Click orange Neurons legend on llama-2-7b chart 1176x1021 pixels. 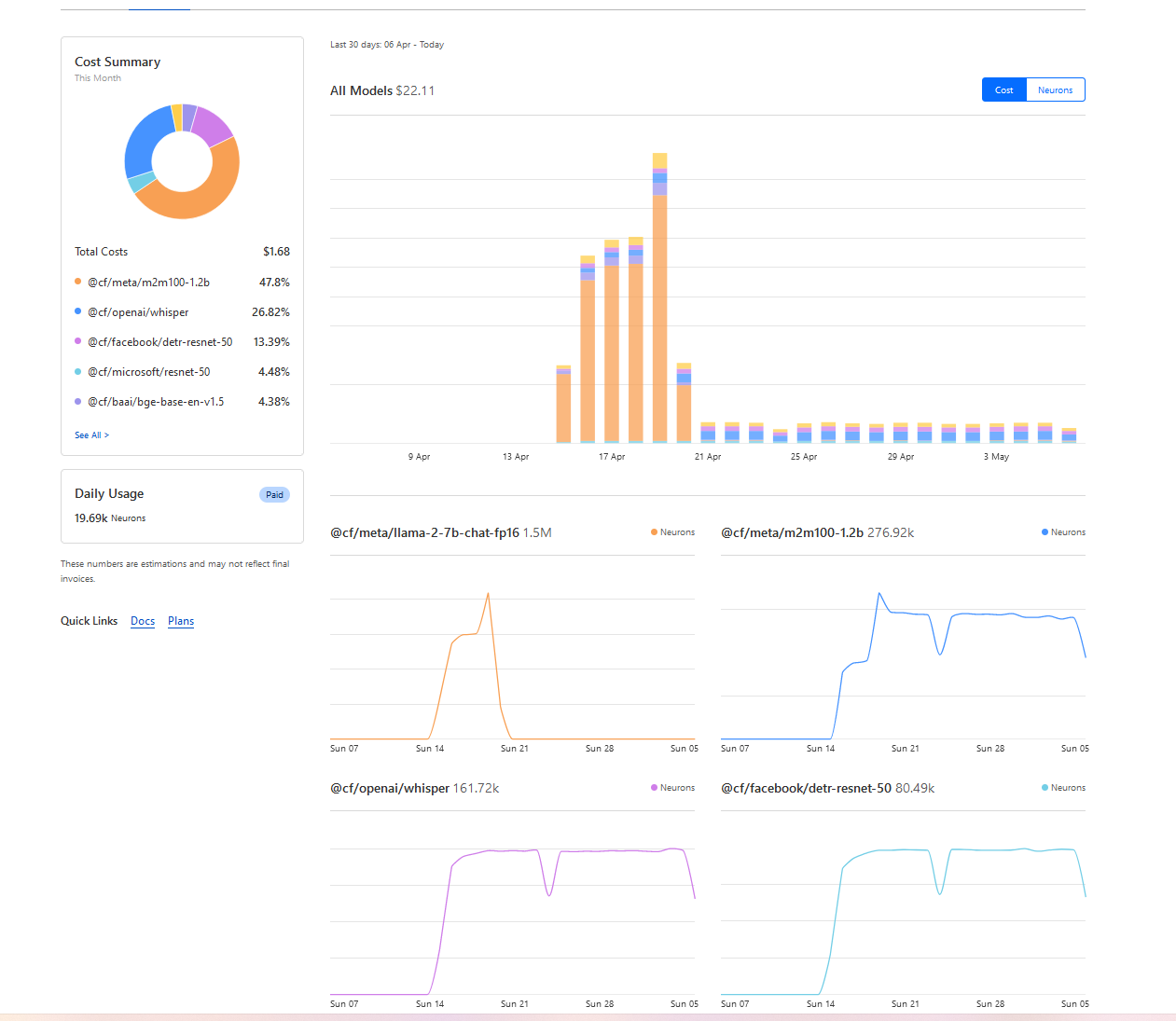click(672, 532)
